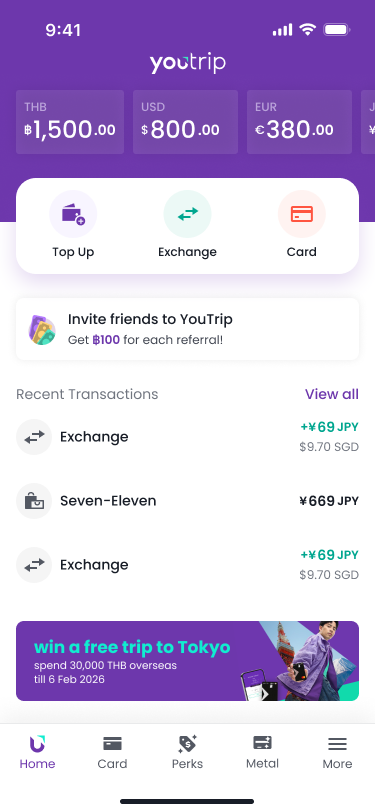Viewport: 375px width, 812px height.
Task: Tap the Top Up wallet icon
Action: coord(73,214)
